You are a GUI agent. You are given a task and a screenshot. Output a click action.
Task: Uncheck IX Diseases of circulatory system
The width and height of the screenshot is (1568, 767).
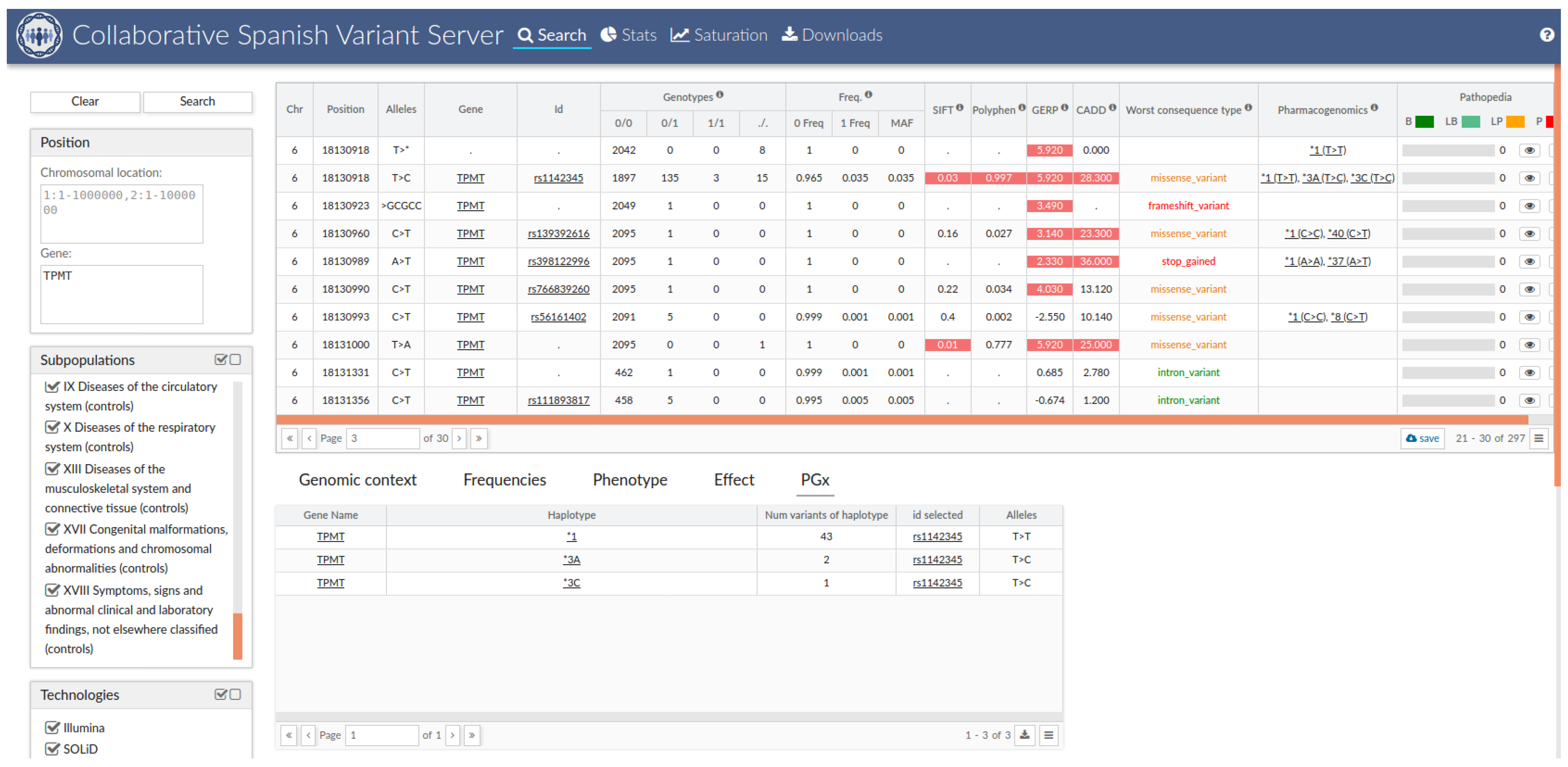(x=52, y=387)
